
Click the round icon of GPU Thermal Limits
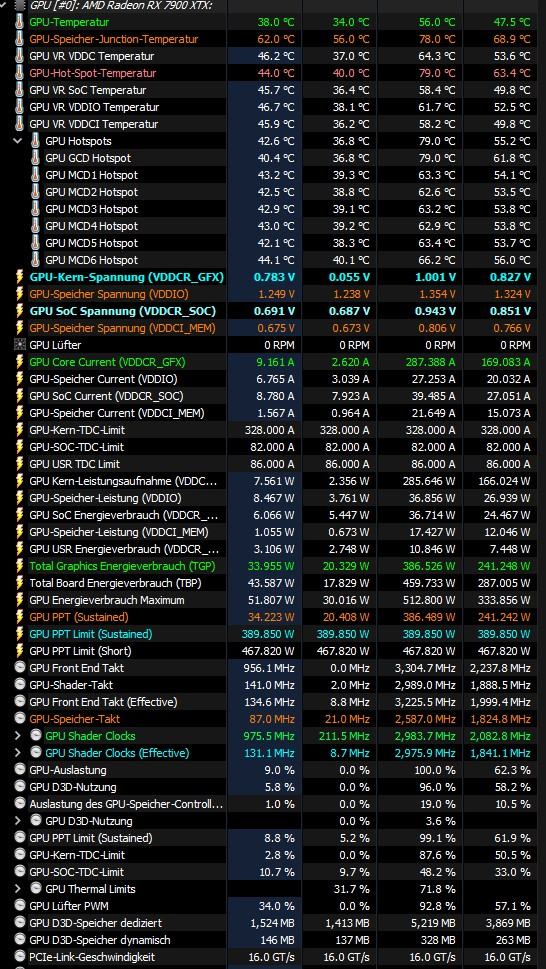(x=36, y=889)
